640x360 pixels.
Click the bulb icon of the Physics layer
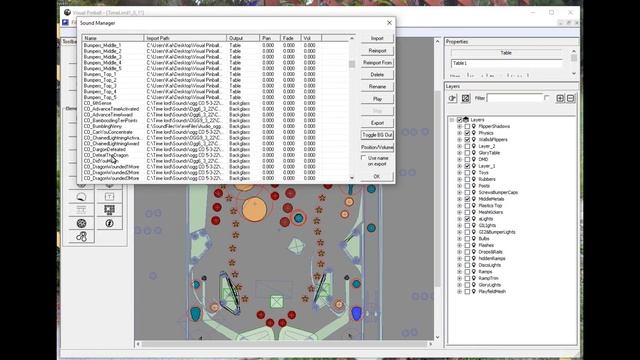474,133
